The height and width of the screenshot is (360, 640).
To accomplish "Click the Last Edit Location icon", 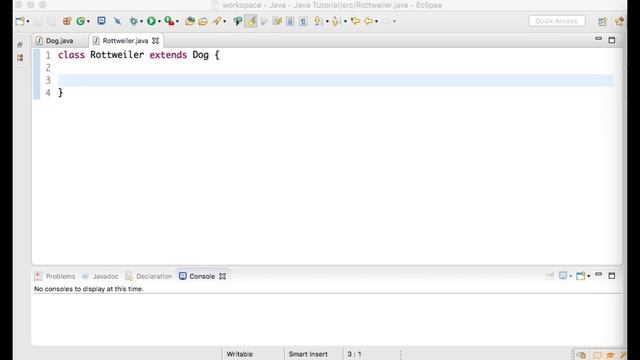I will (x=356, y=21).
